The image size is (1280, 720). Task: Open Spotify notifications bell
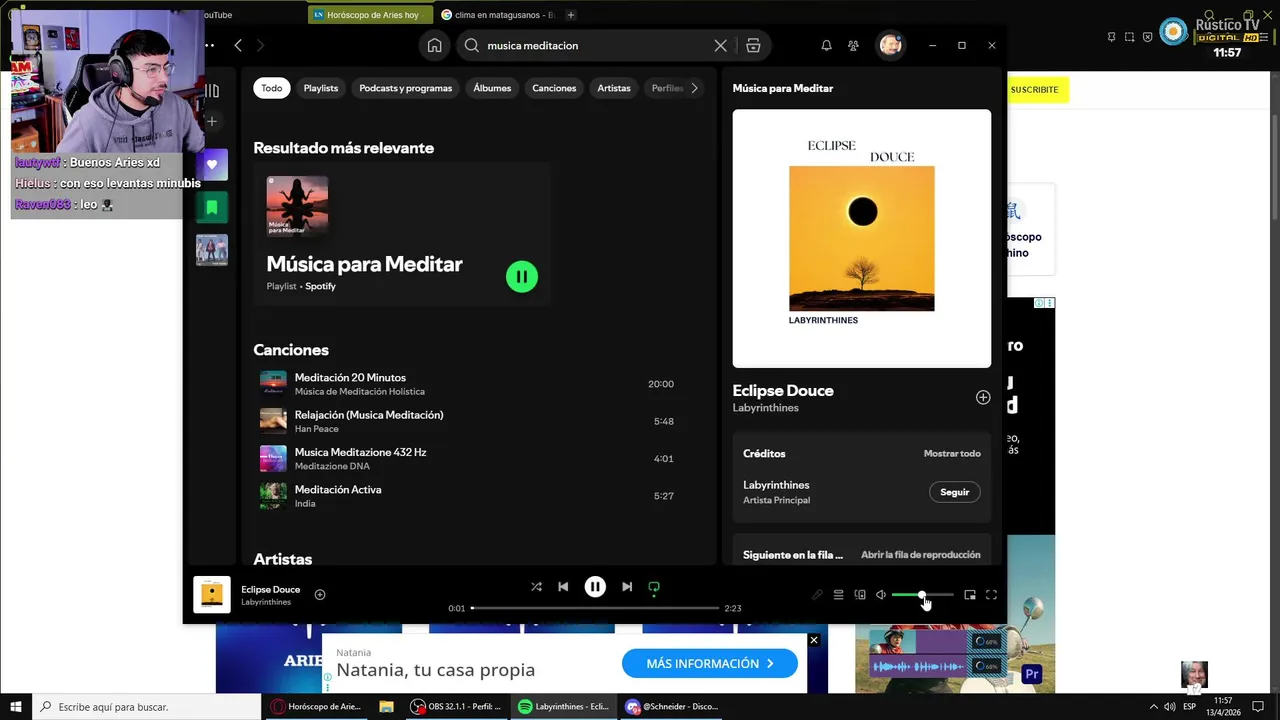(x=826, y=45)
